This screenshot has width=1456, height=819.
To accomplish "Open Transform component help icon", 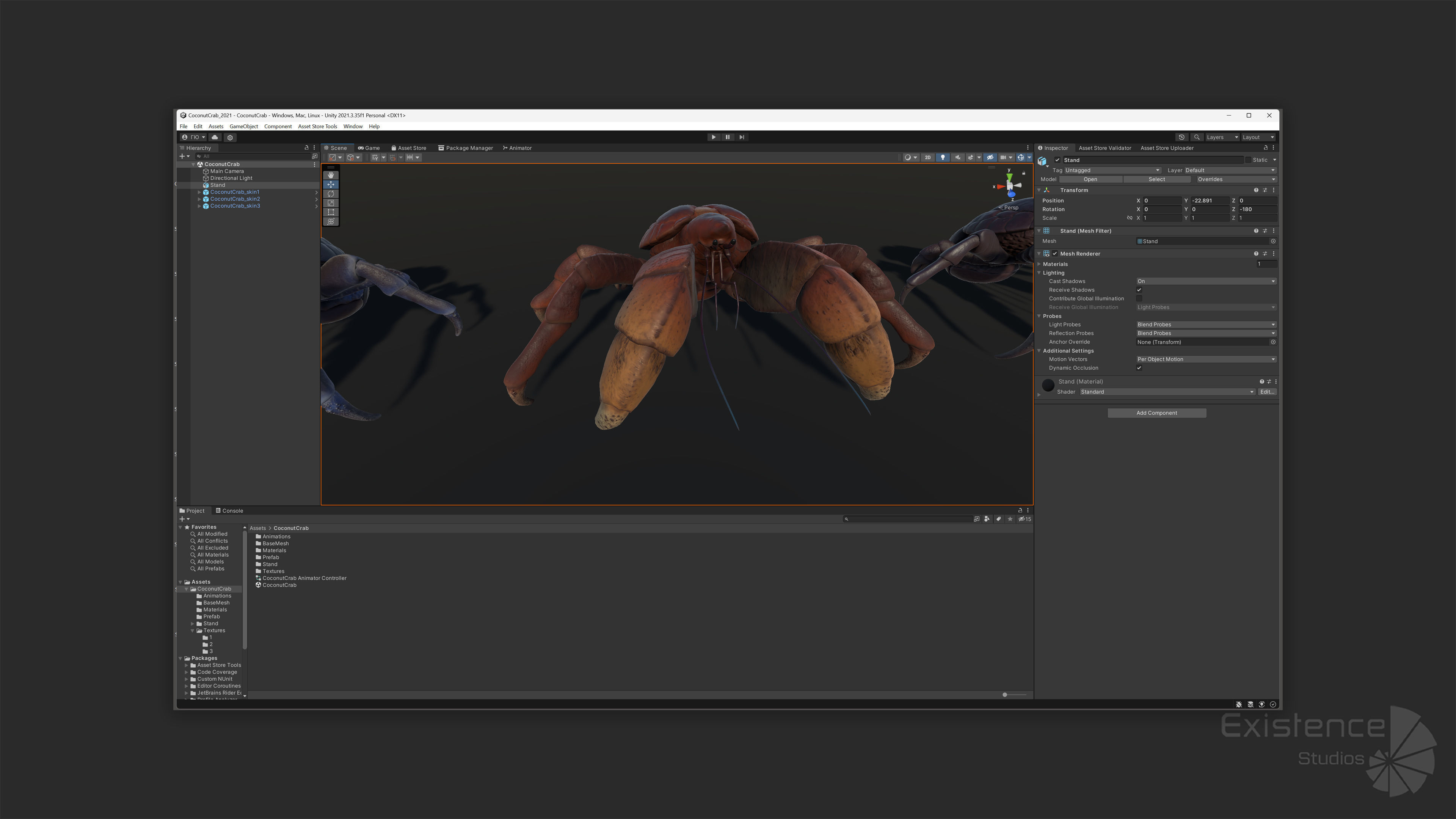I will [1256, 190].
